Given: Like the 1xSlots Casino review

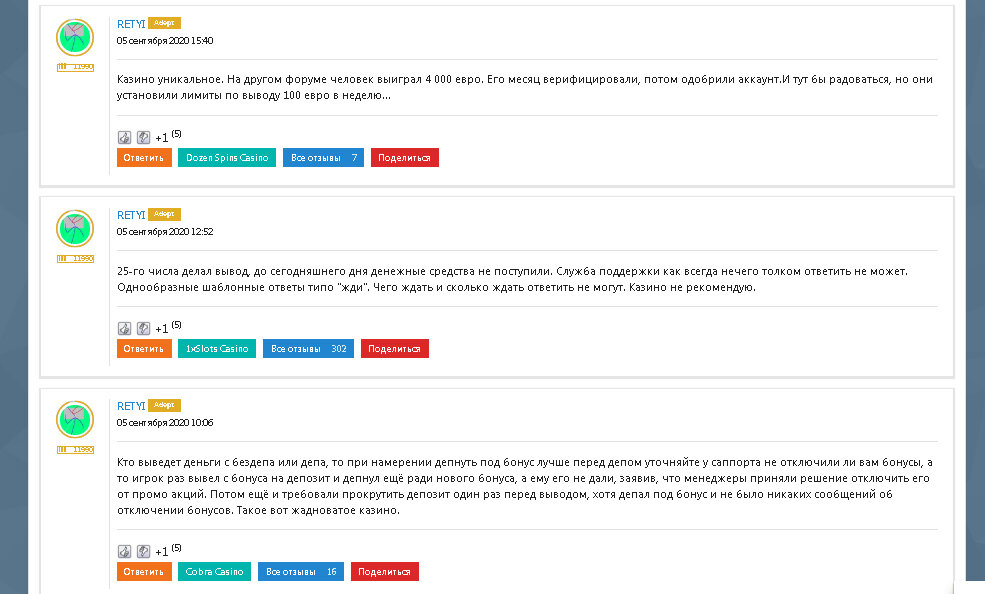Looking at the screenshot, I should 125,329.
